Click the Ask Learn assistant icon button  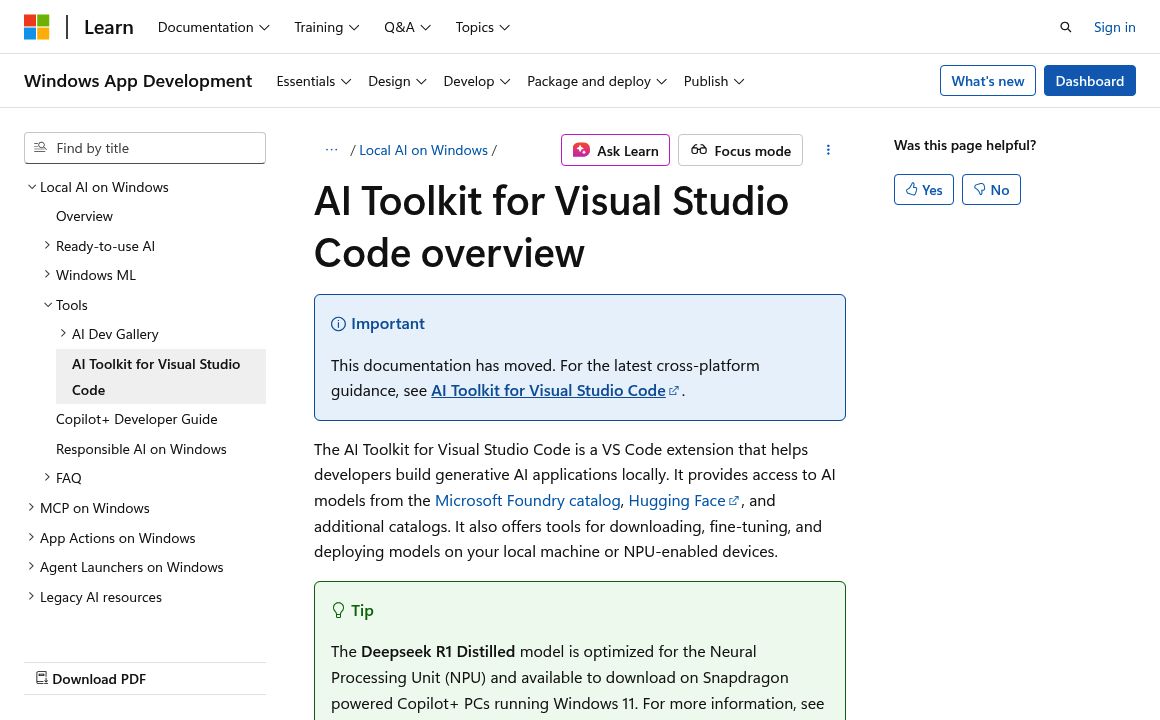point(581,150)
